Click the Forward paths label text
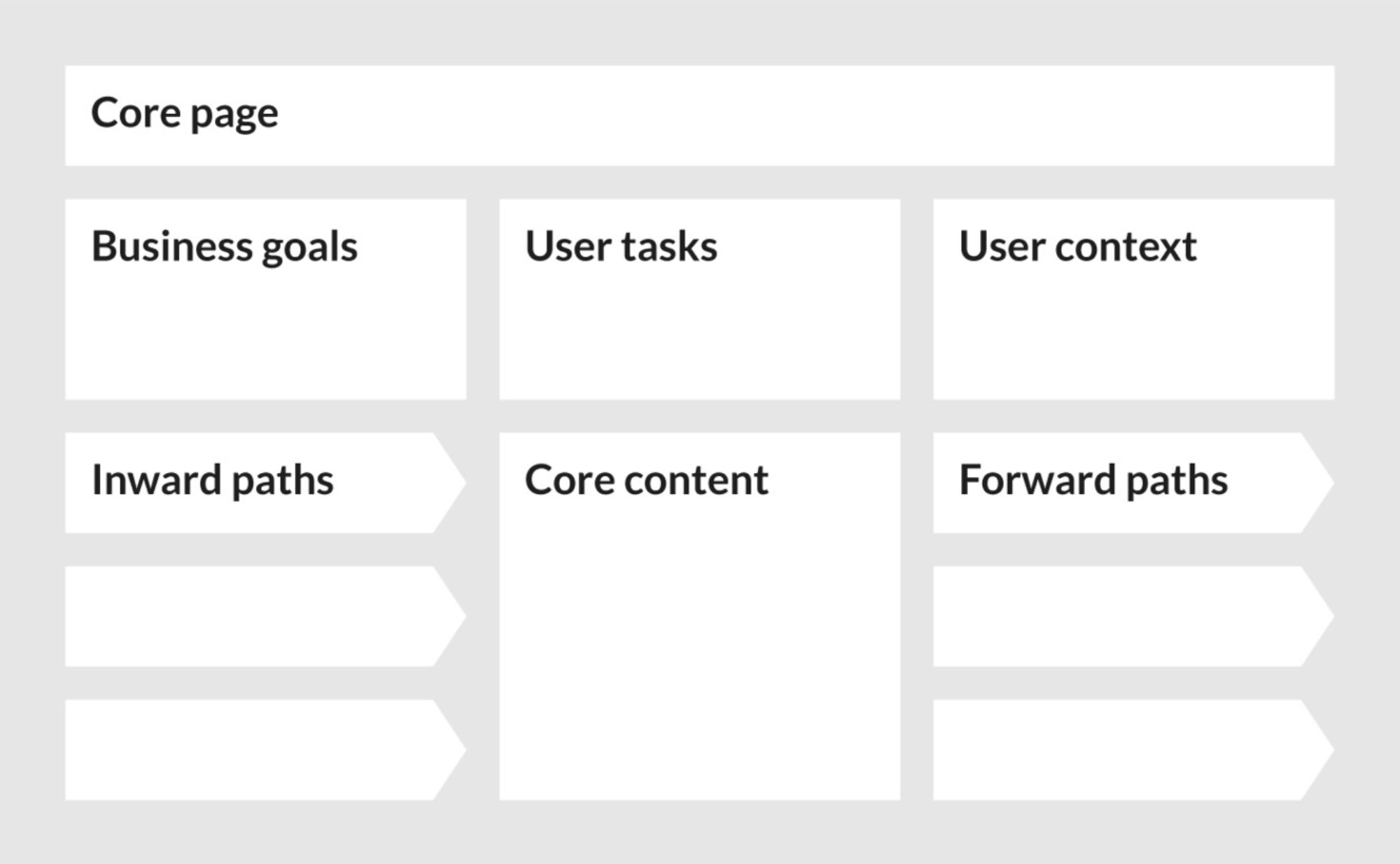Viewport: 1400px width, 864px height. tap(1093, 481)
